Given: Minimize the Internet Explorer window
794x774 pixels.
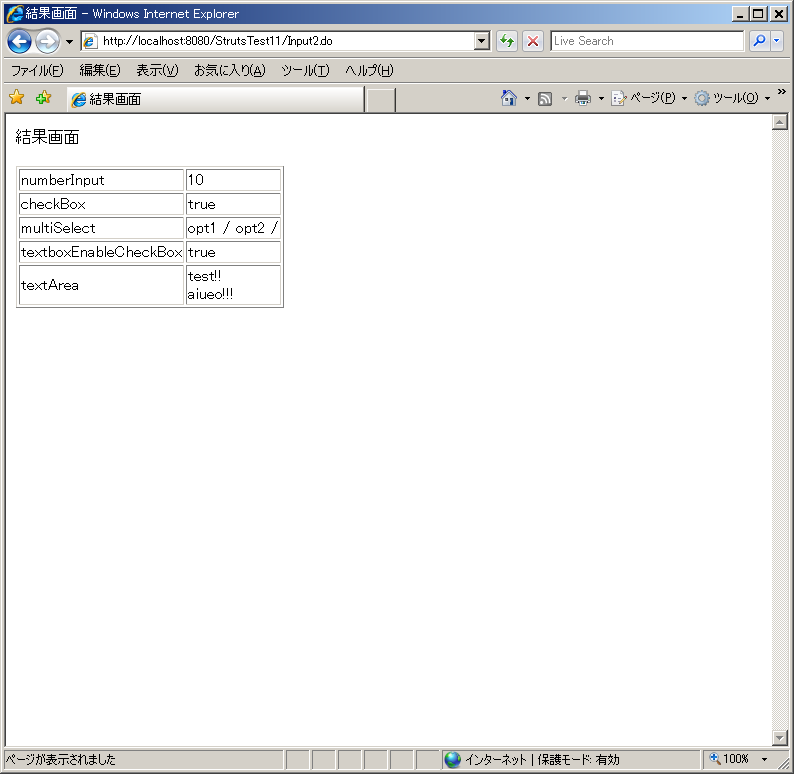Looking at the screenshot, I should tap(740, 14).
